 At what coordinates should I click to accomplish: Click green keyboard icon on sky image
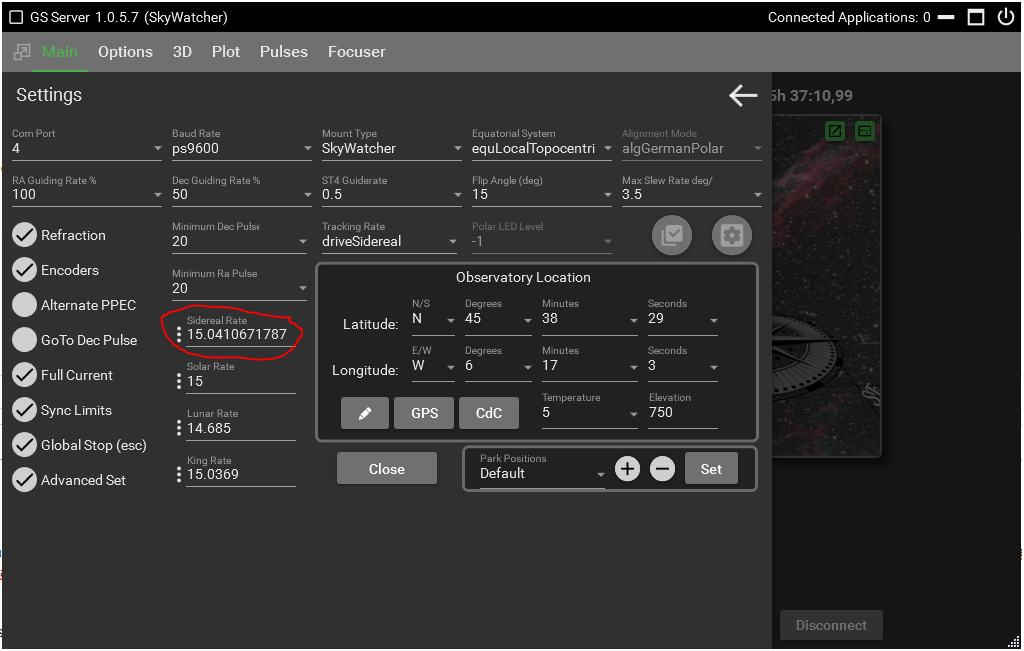[865, 131]
